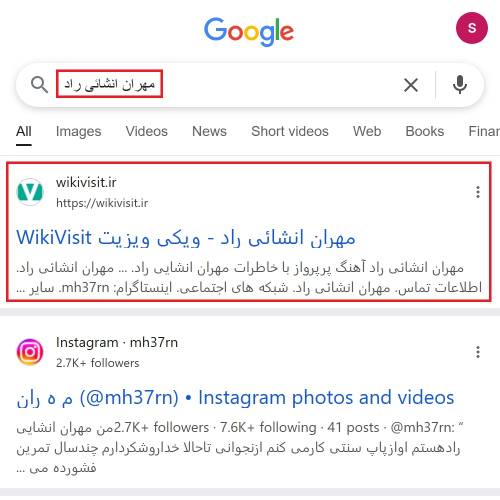Switch to the Videos tab

(146, 131)
